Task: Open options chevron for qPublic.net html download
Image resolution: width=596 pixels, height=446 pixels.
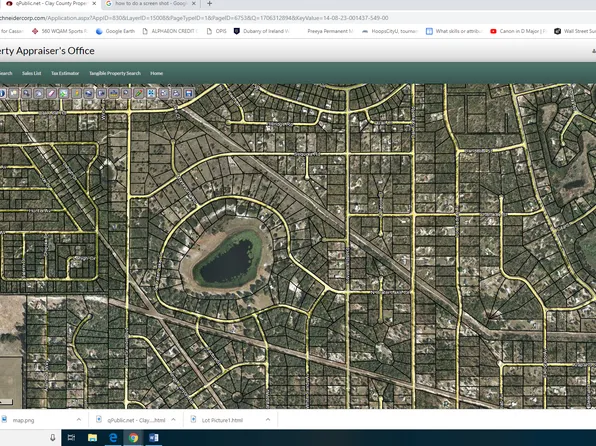Action: point(173,420)
